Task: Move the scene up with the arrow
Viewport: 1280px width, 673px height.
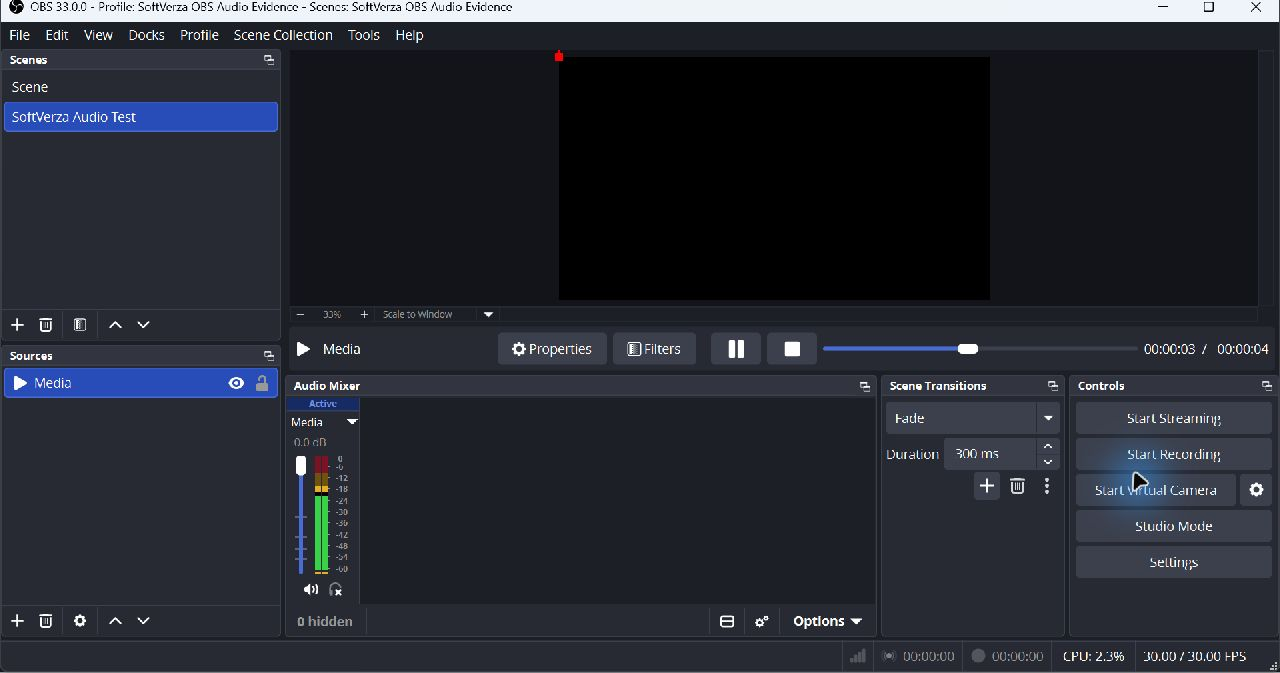Action: (115, 325)
